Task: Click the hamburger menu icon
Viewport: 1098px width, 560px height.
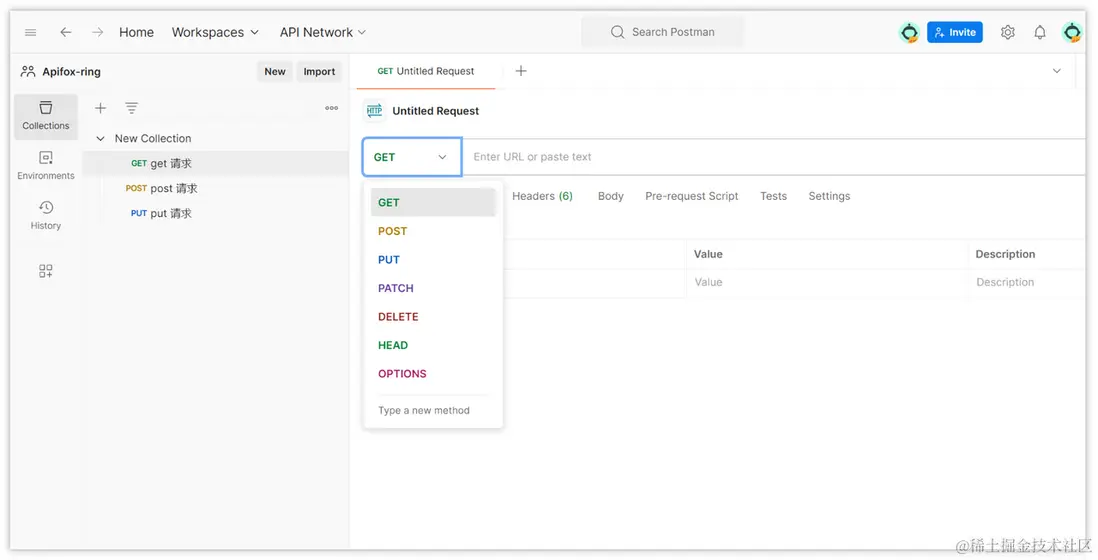Action: click(31, 32)
